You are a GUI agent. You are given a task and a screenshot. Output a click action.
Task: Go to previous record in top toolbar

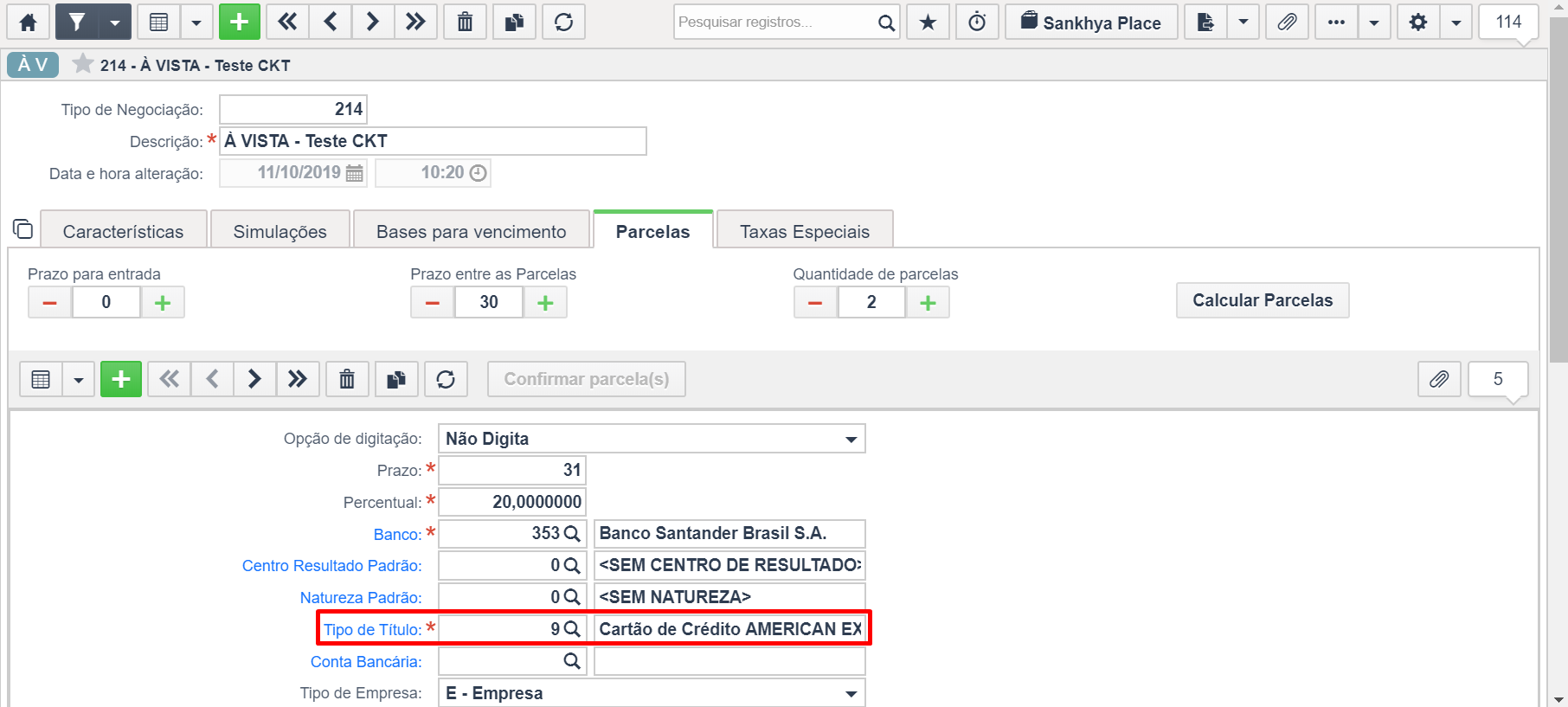pos(330,22)
